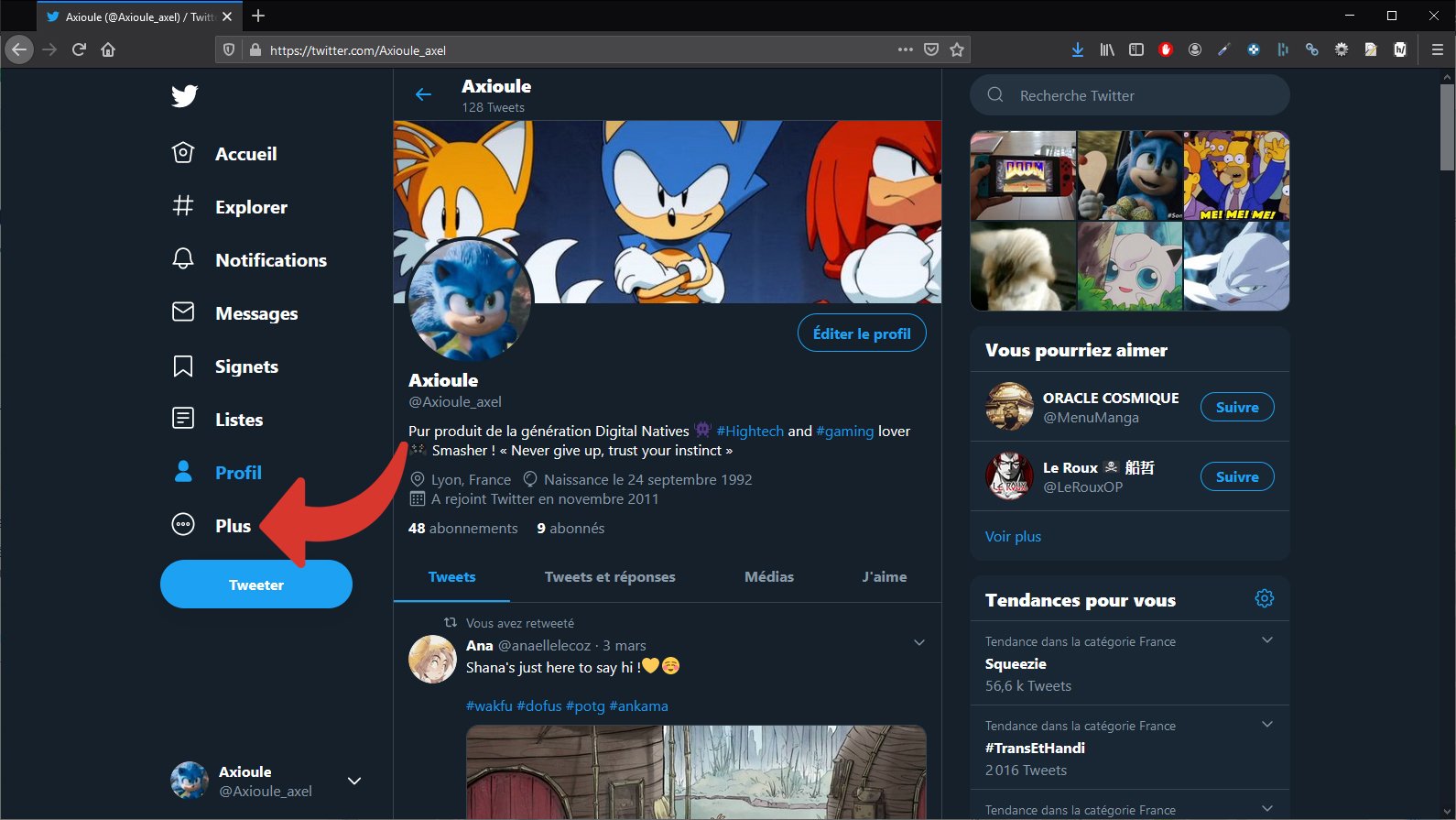This screenshot has width=1456, height=820.
Task: Open ORACLE COSMIQUE profile avatar
Action: 1009,406
